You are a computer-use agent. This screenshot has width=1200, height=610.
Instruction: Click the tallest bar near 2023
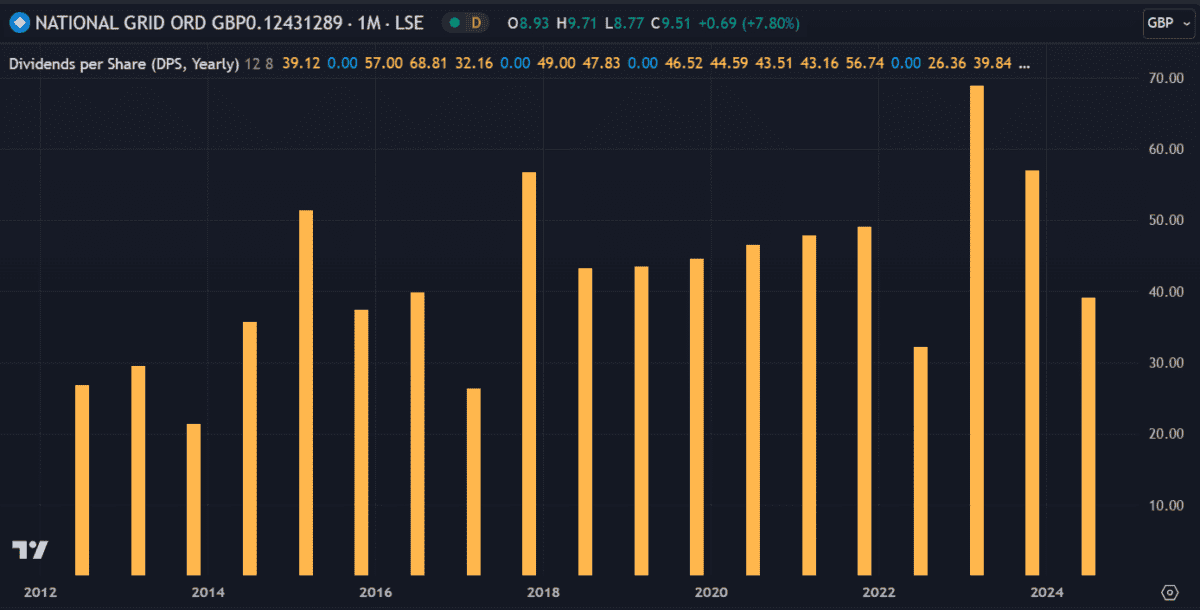click(x=977, y=330)
